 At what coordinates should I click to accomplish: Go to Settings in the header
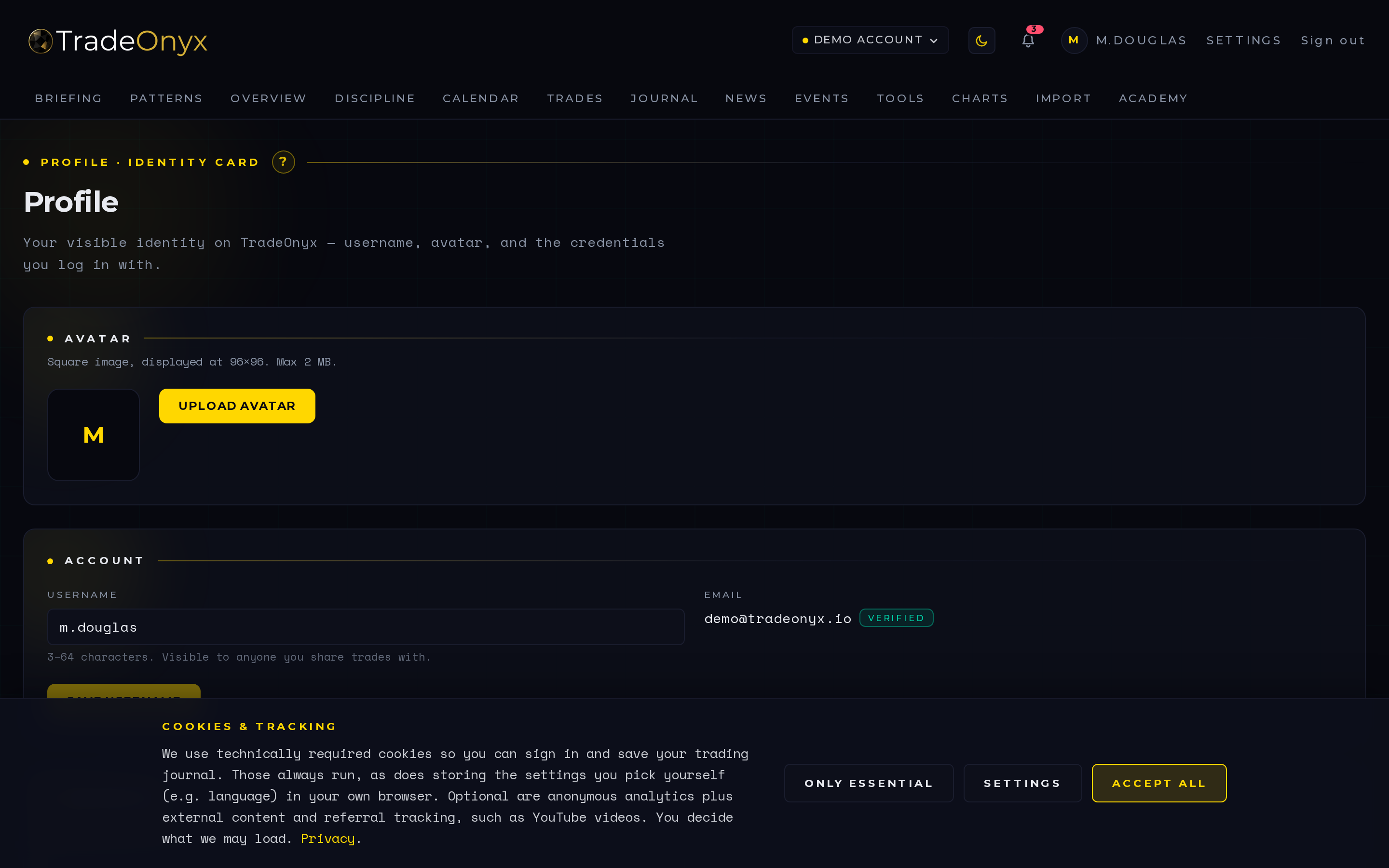coord(1244,41)
